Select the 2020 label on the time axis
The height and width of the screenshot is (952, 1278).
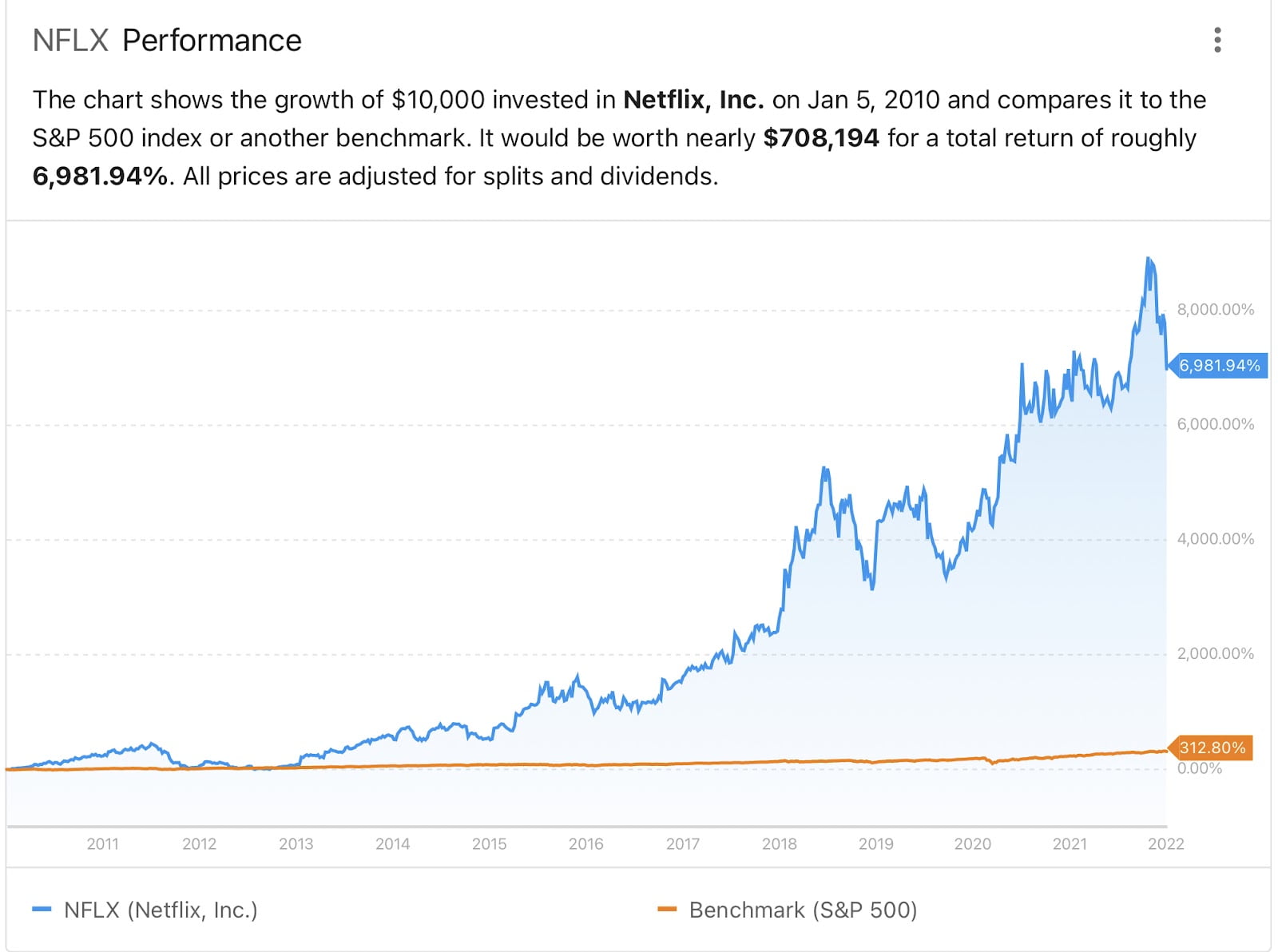pos(972,843)
